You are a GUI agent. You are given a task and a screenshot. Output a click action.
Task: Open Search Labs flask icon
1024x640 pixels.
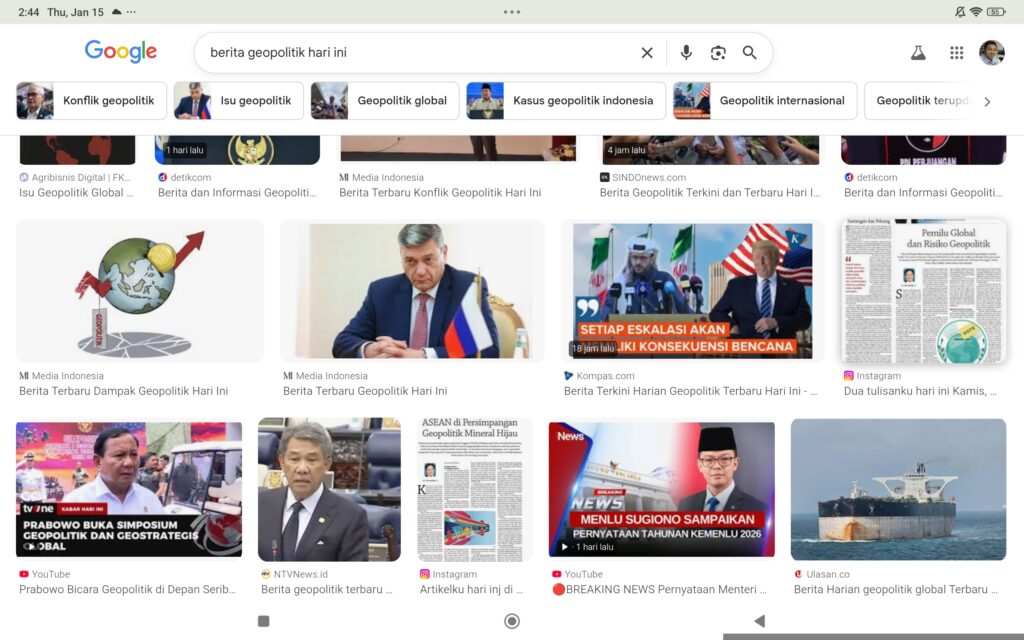pos(918,53)
